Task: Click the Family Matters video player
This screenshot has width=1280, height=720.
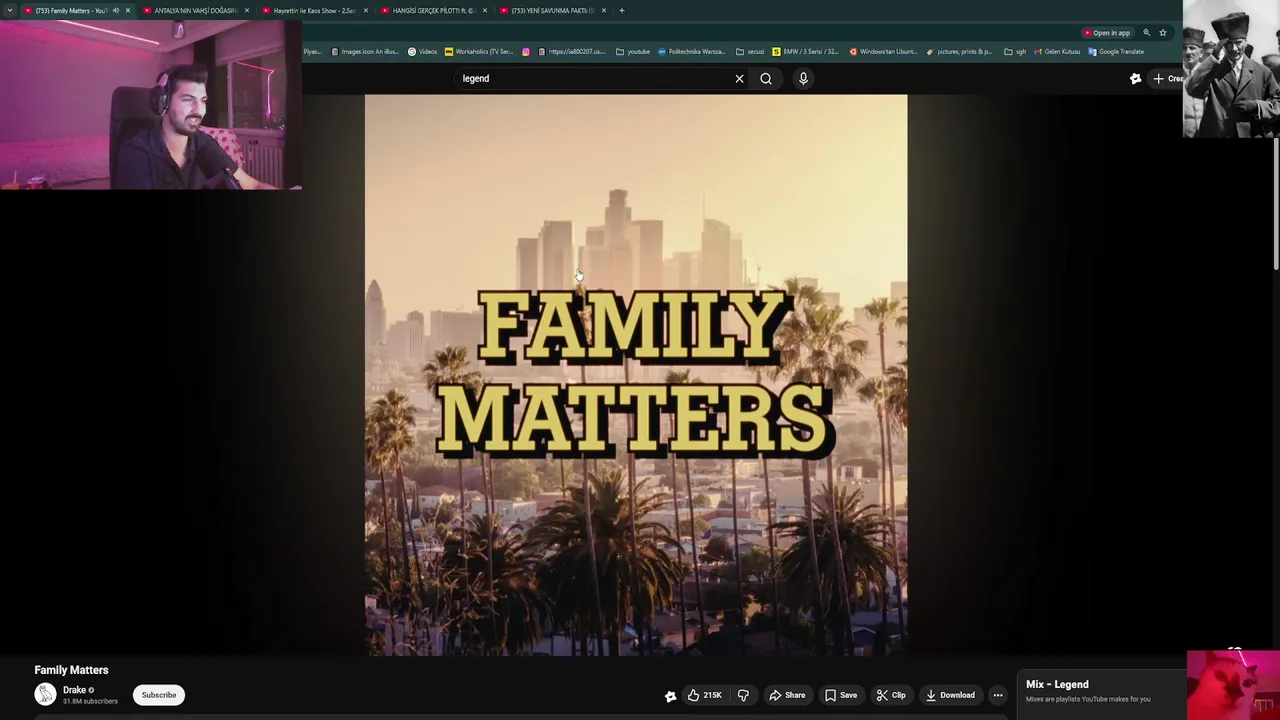Action: coord(636,375)
